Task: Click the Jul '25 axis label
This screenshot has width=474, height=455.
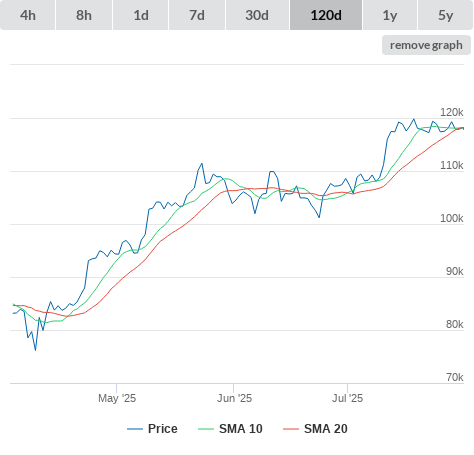Action: tap(347, 398)
